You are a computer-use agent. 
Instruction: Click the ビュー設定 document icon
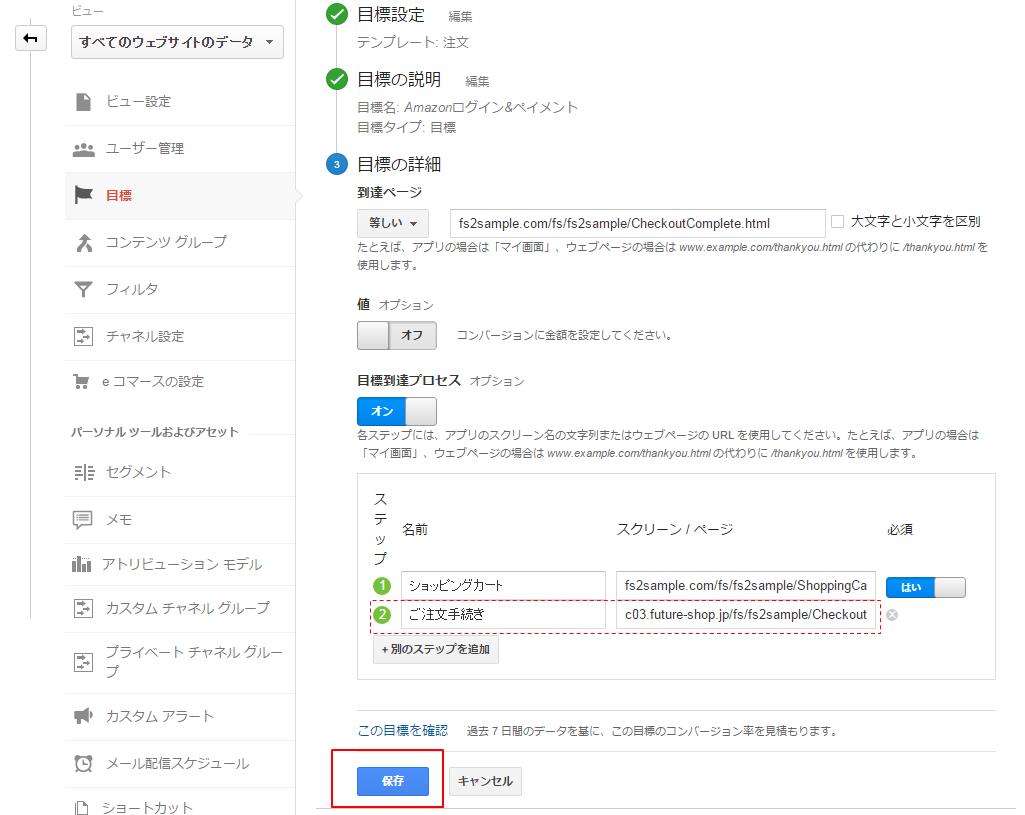tap(83, 102)
